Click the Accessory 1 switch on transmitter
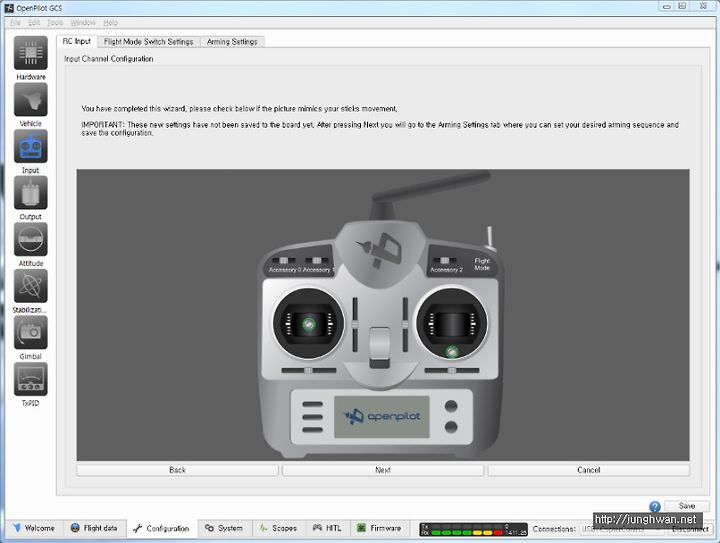The width and height of the screenshot is (720, 543). [316, 260]
